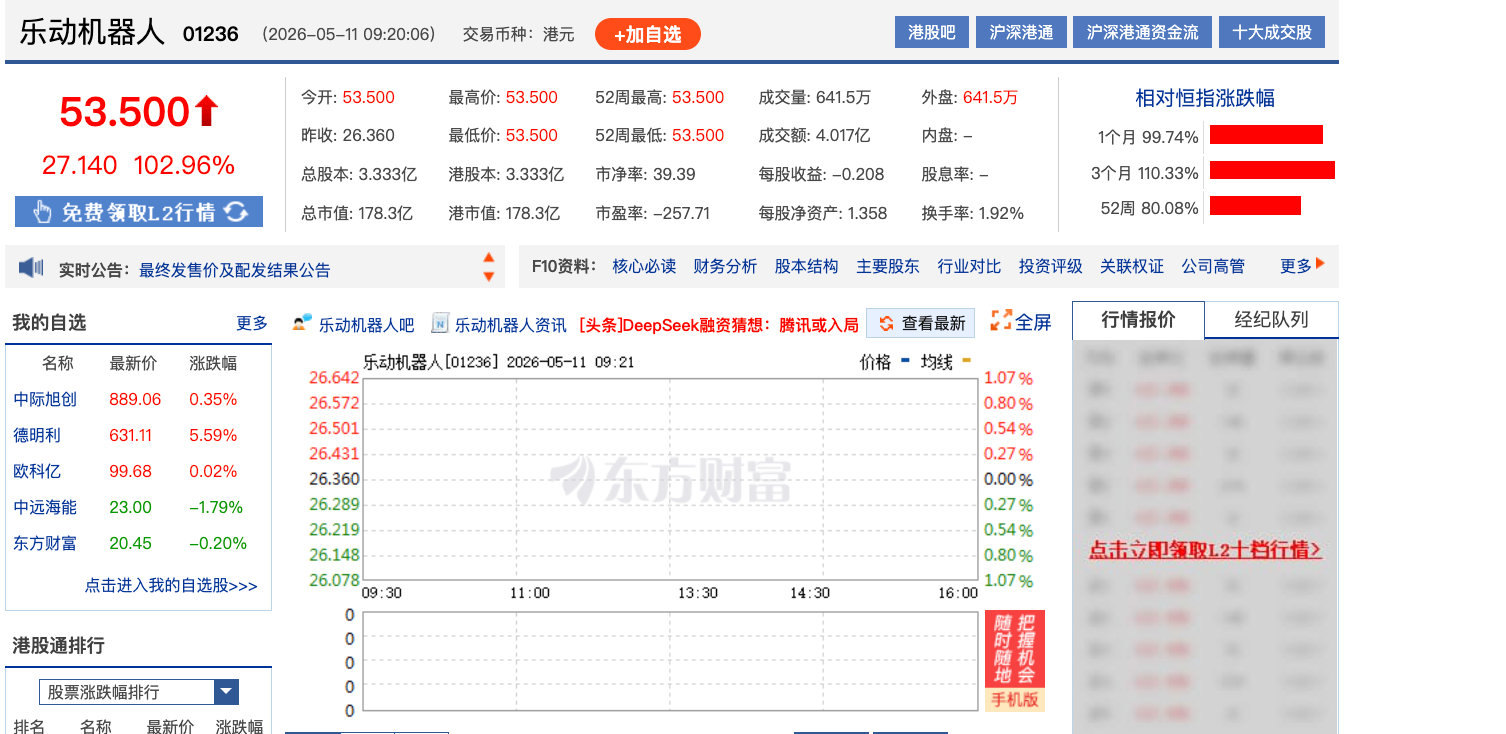Viewport: 1506px width, 734px height.
Task: Switch to 行情报价 tab
Action: (x=1138, y=320)
